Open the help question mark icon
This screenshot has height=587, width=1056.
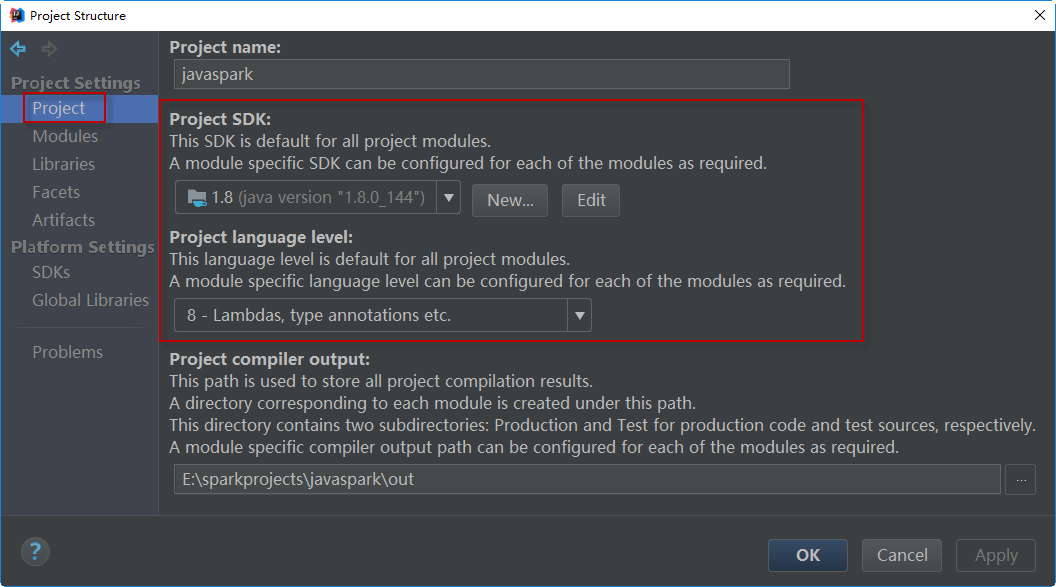click(35, 551)
